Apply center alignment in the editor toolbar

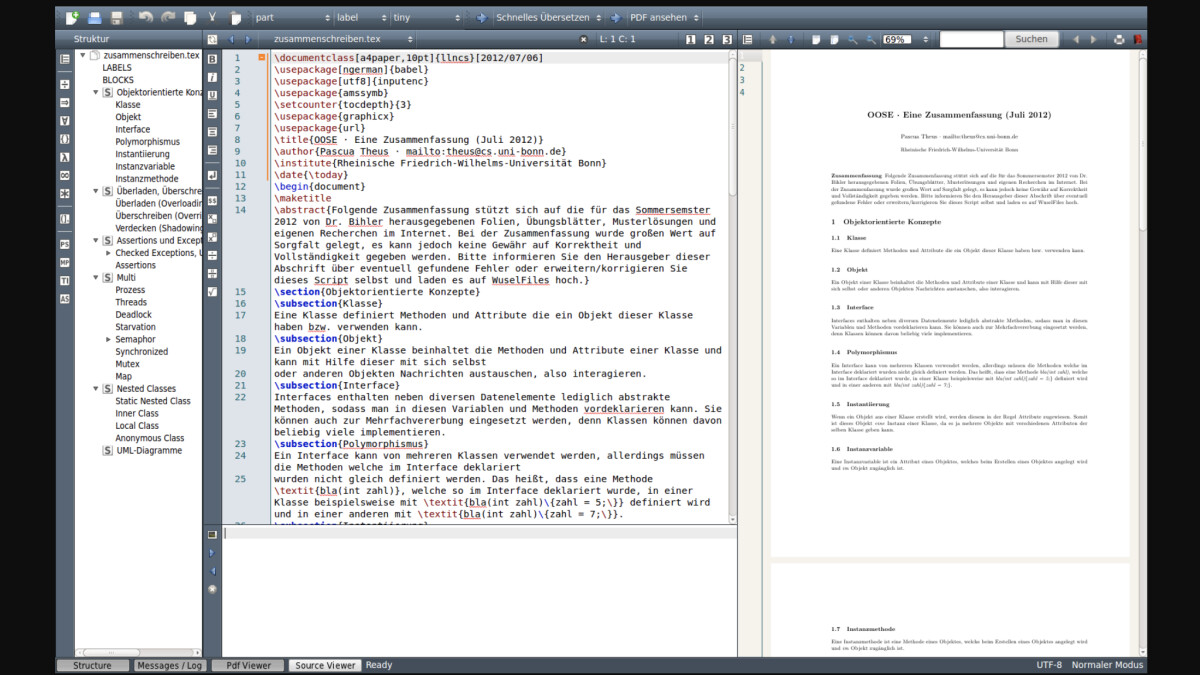[212, 131]
